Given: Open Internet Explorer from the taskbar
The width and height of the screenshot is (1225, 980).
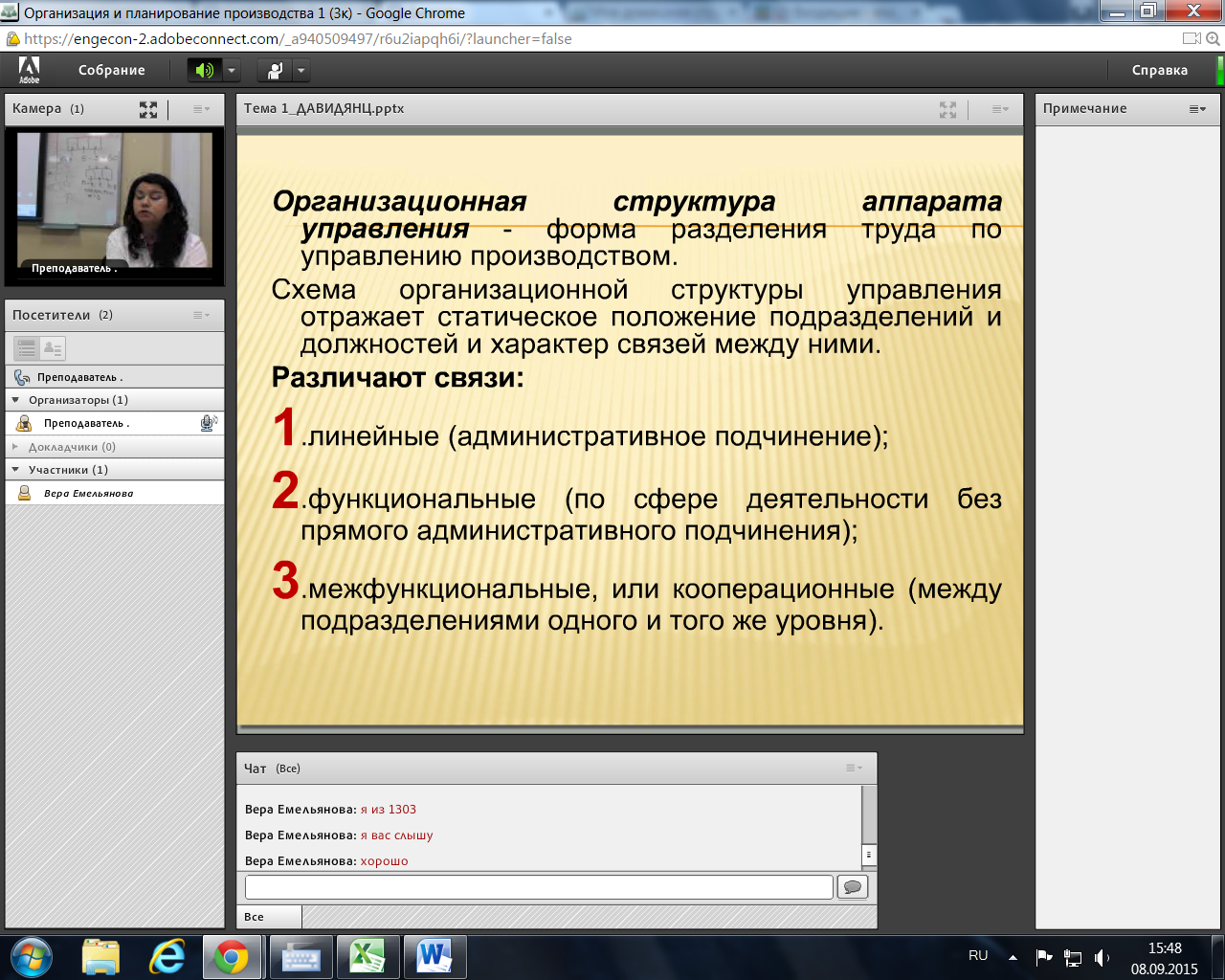Looking at the screenshot, I should [x=167, y=956].
